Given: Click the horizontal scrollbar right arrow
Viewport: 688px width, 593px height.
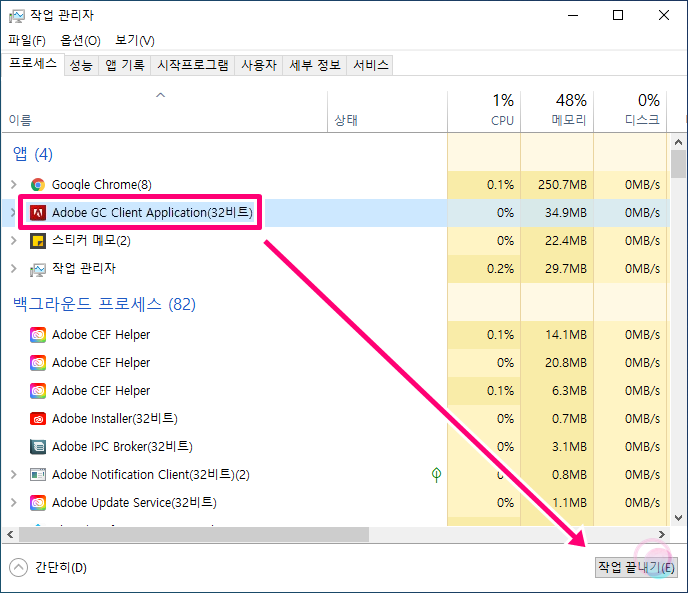Looking at the screenshot, I should click(x=662, y=535).
